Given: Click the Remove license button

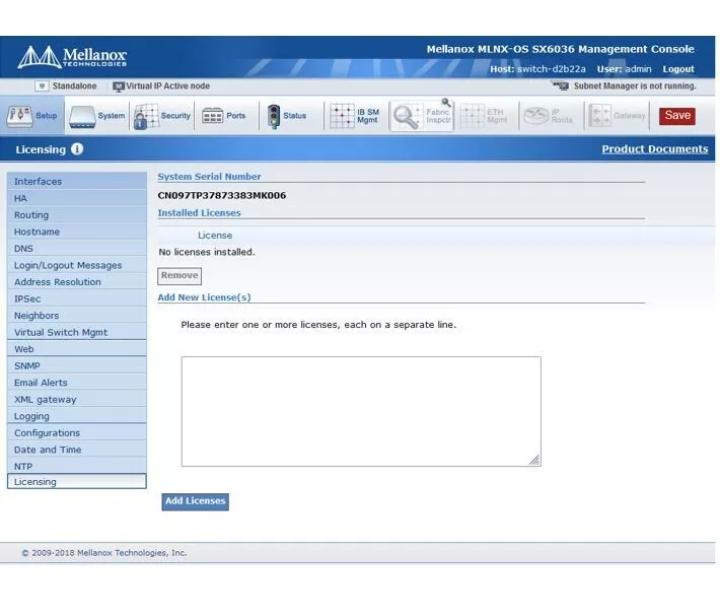Looking at the screenshot, I should 180,276.
